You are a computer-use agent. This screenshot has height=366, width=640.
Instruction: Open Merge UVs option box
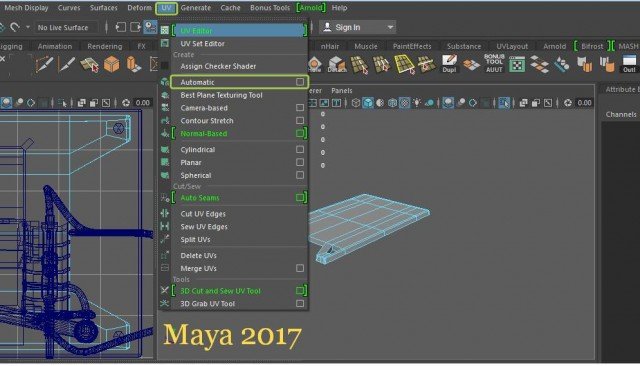tap(300, 268)
